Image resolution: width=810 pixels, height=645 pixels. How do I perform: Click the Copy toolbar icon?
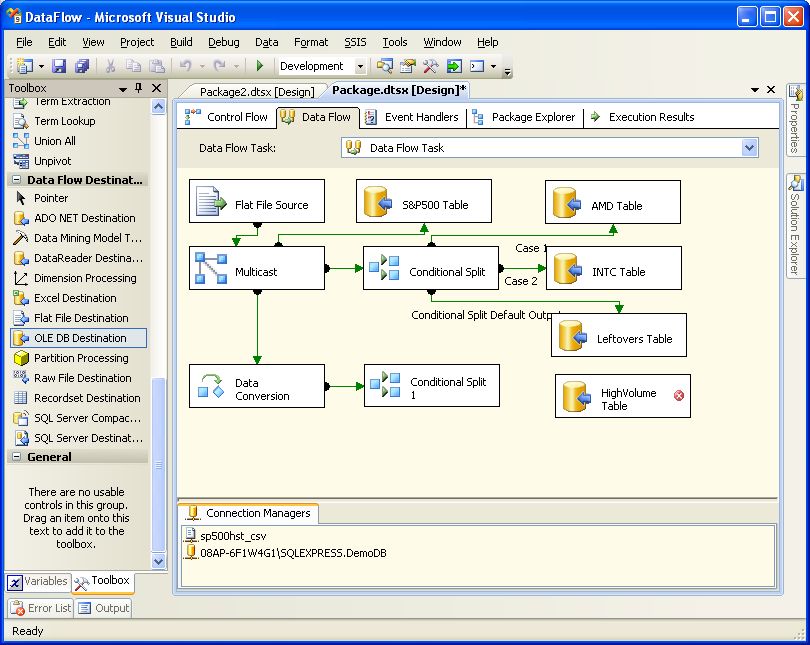(x=133, y=66)
